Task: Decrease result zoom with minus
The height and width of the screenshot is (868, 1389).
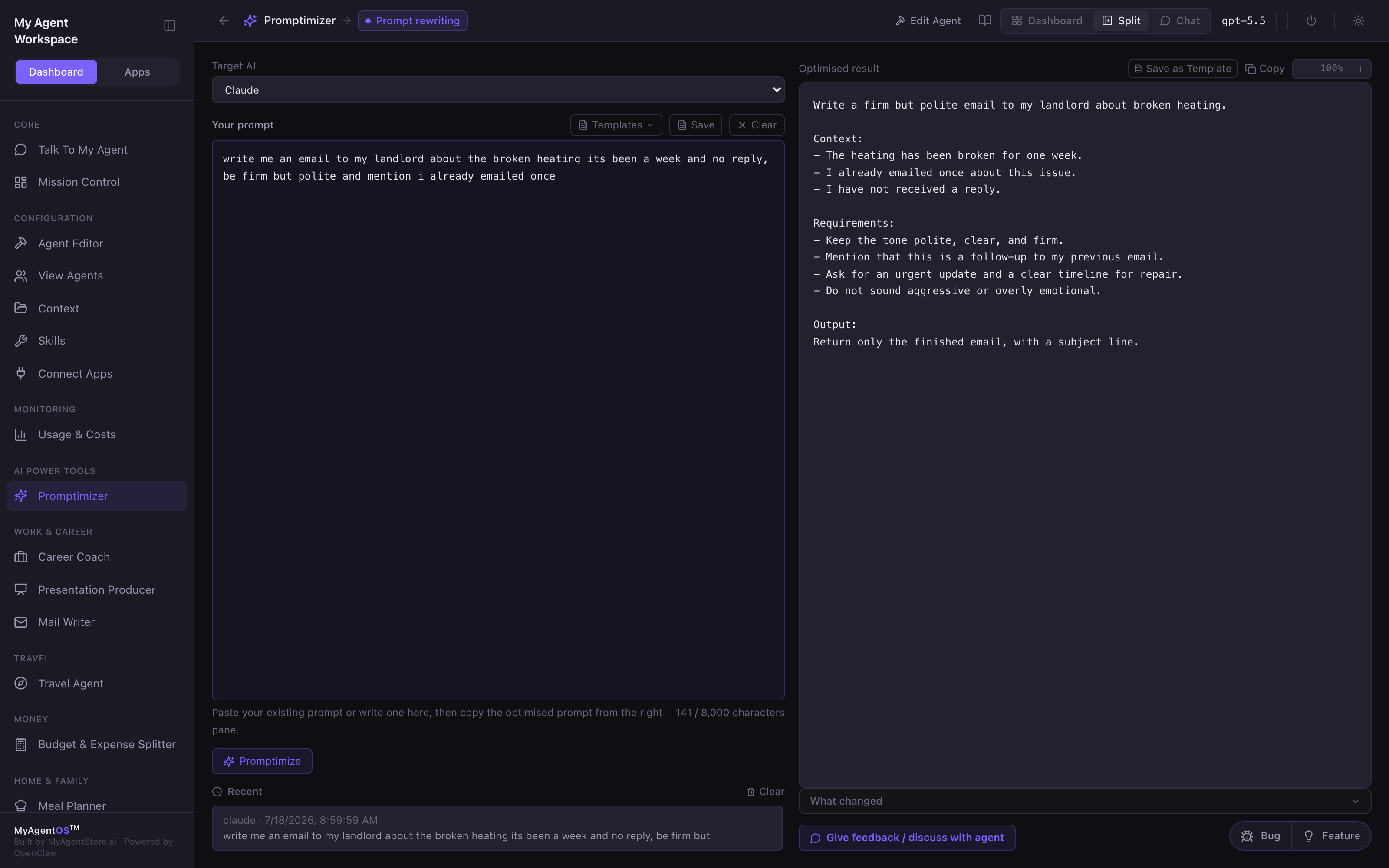Action: pyautogui.click(x=1302, y=69)
